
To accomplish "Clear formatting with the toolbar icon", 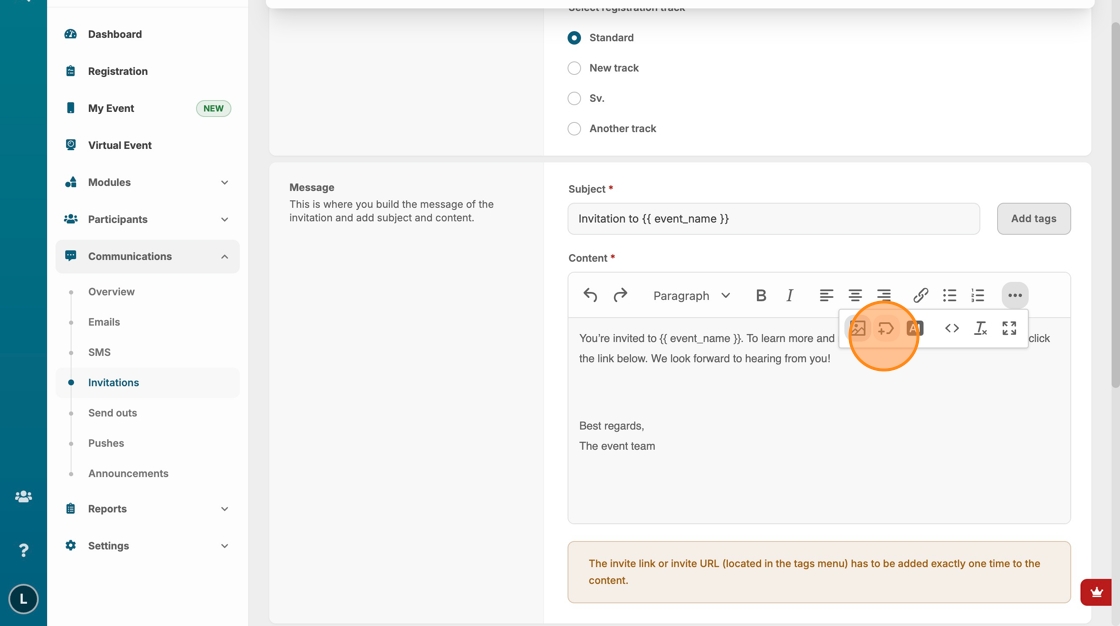I will (x=980, y=328).
